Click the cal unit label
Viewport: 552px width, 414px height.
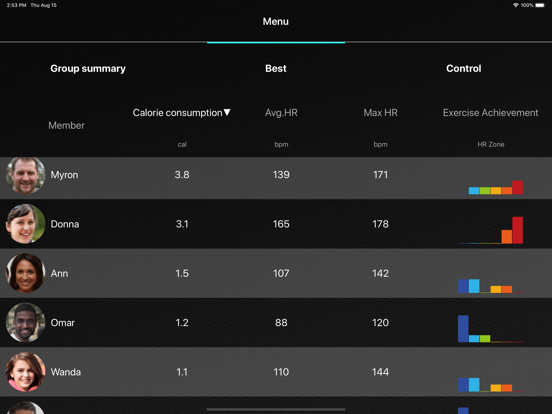click(x=182, y=144)
